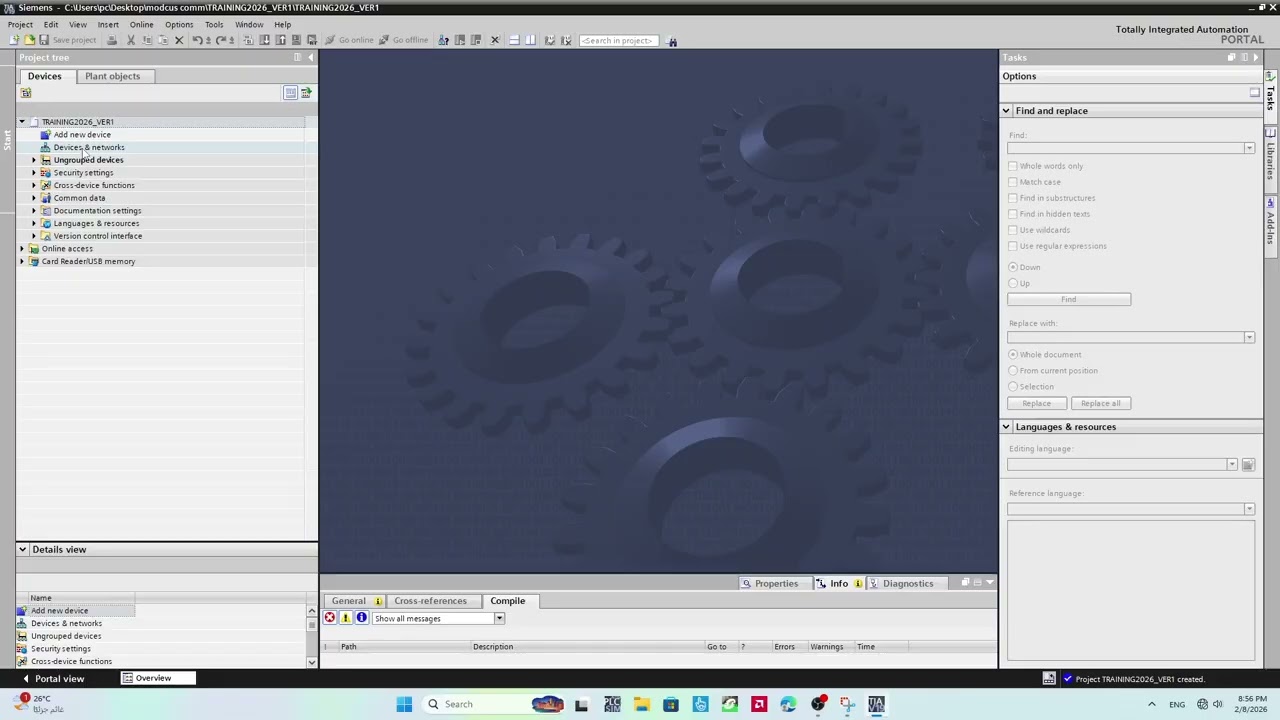Tick the Match case checkbox

click(1013, 182)
